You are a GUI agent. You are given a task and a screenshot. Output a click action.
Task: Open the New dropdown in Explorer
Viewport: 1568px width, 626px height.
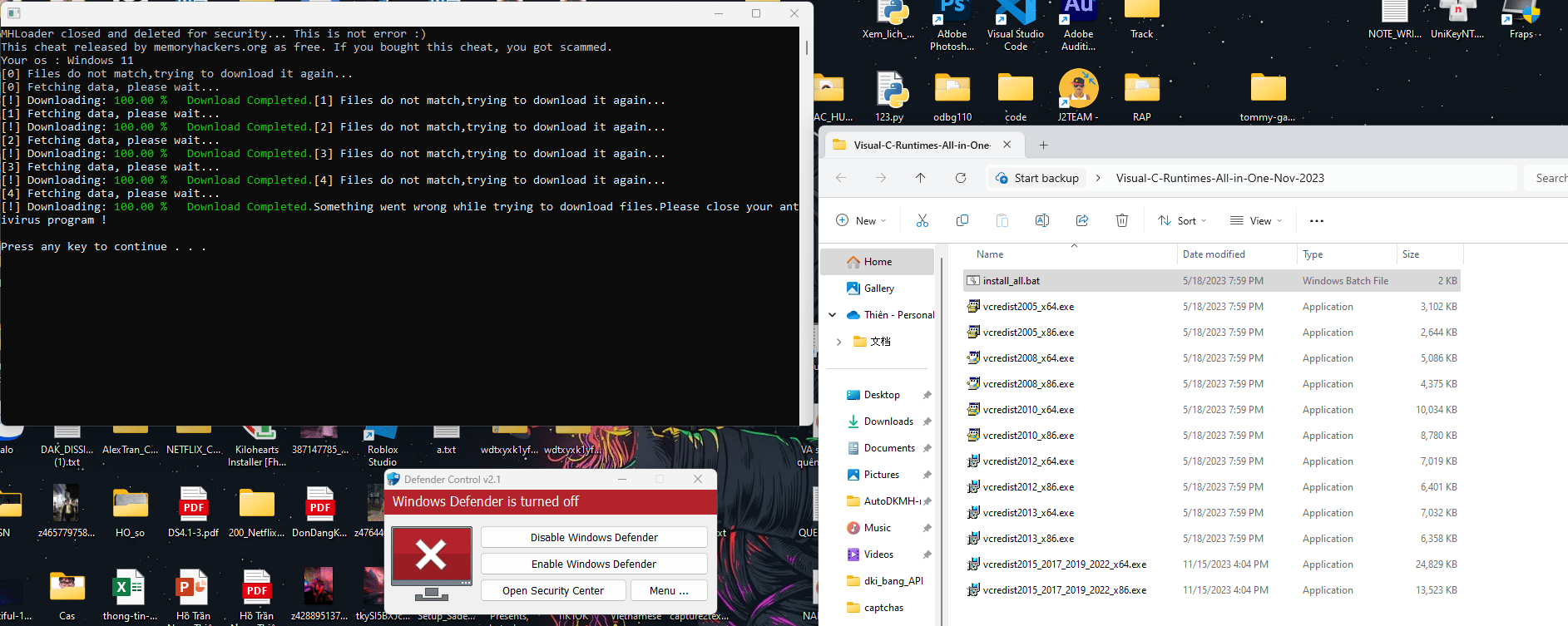pos(861,220)
